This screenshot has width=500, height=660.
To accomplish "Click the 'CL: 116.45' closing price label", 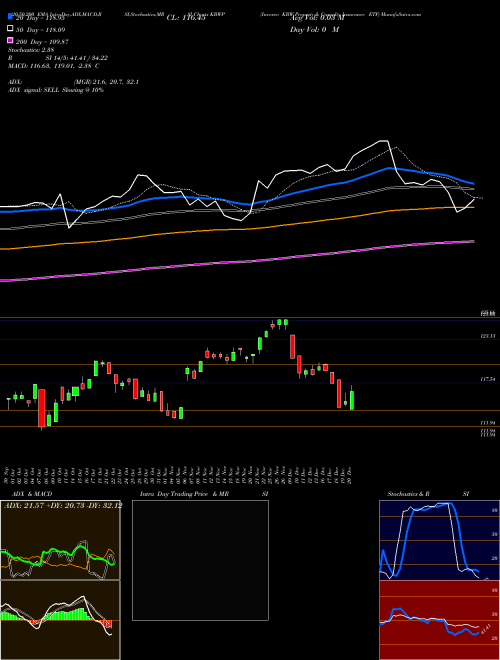I will pyautogui.click(x=186, y=18).
